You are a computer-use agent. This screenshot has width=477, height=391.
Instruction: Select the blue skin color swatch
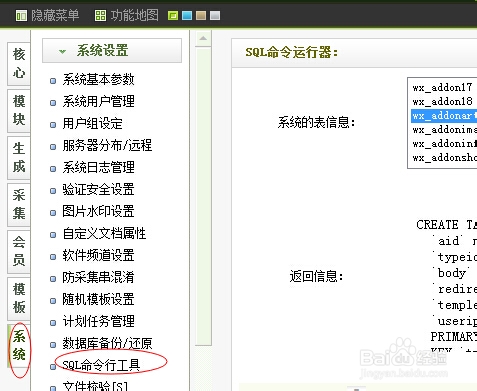(x=187, y=15)
